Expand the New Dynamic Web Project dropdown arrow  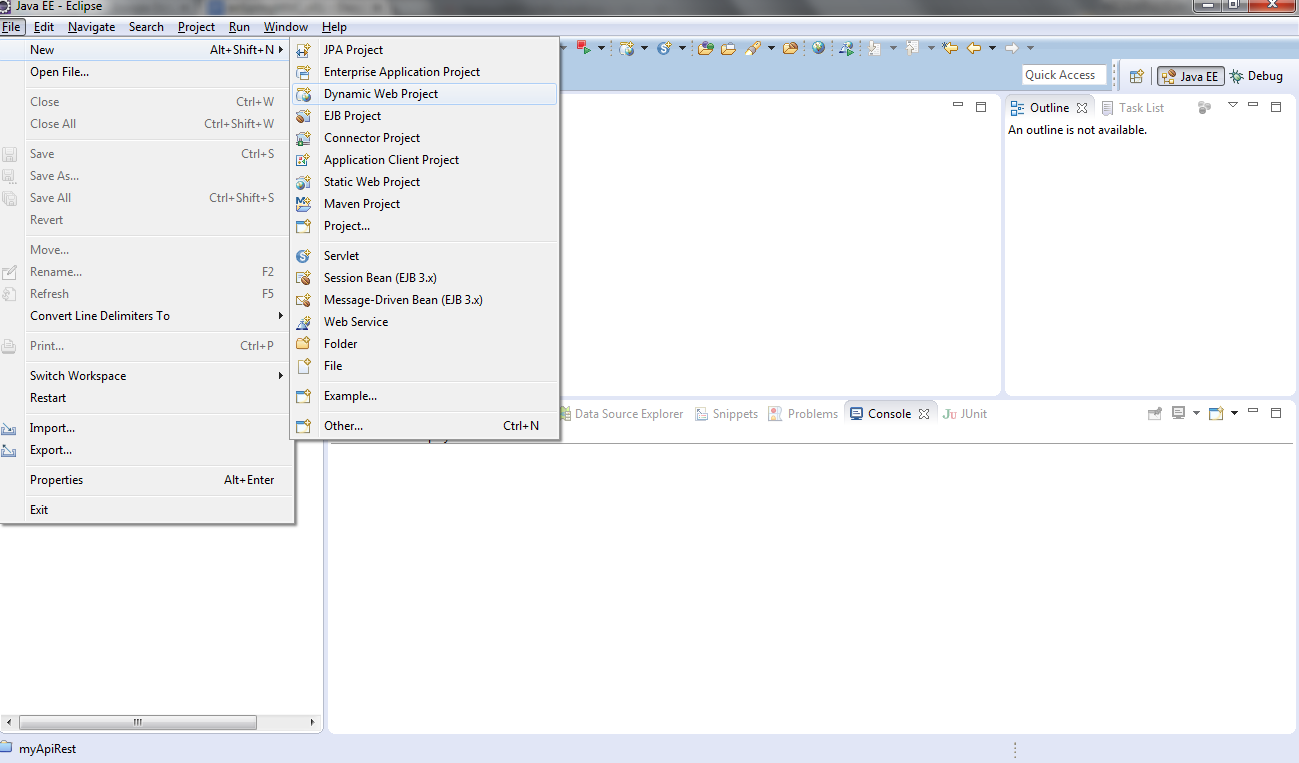[644, 48]
